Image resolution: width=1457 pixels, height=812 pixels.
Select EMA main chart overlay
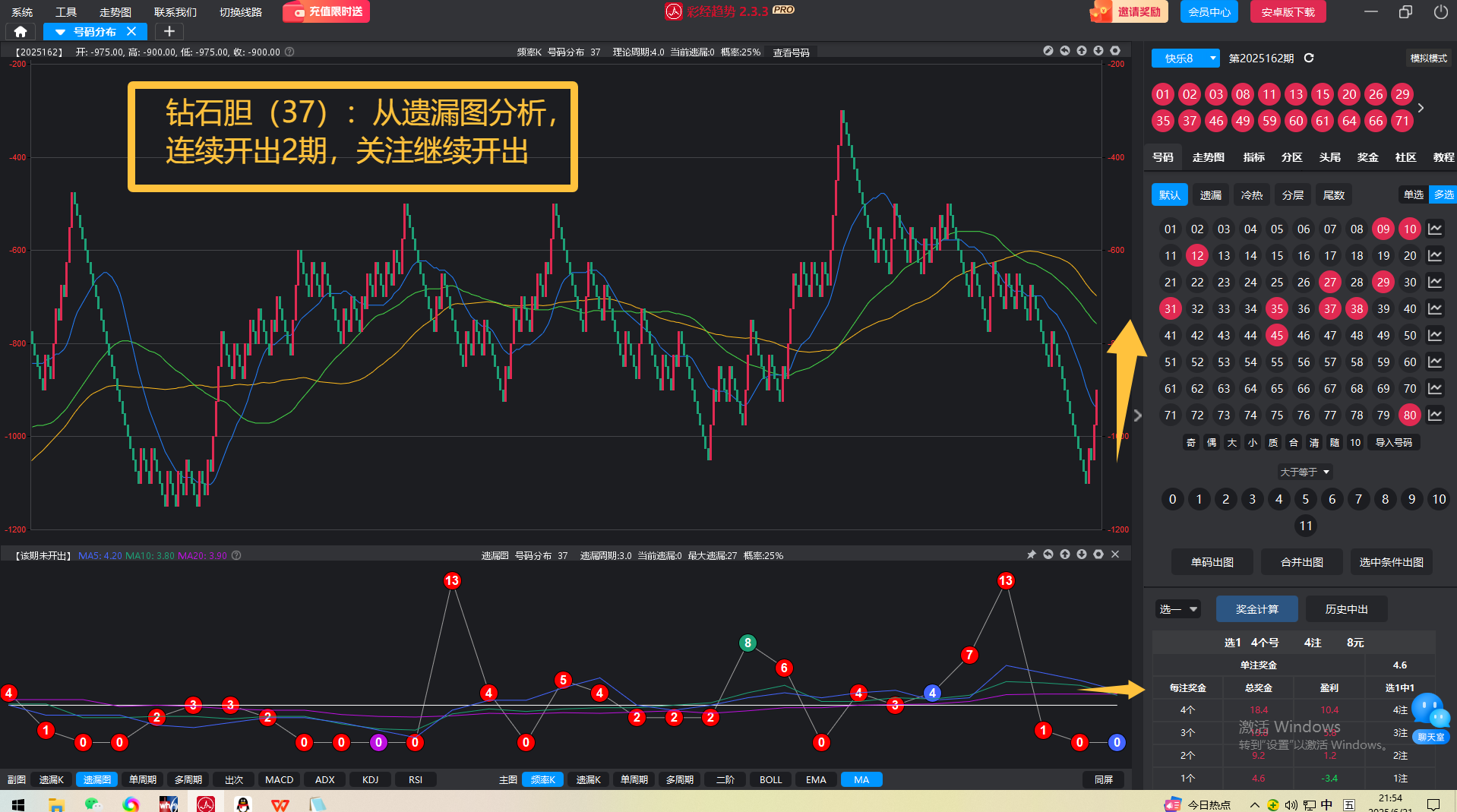(x=816, y=779)
